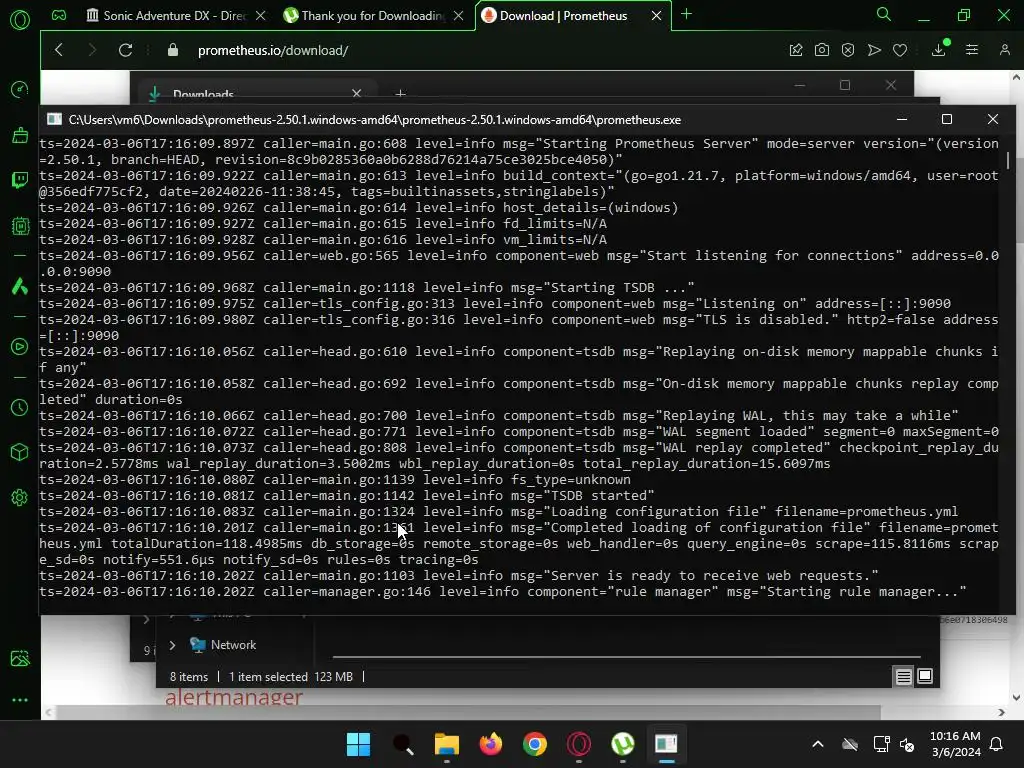
Task: Close the Downloads tab in File Explorer
Action: click(357, 94)
